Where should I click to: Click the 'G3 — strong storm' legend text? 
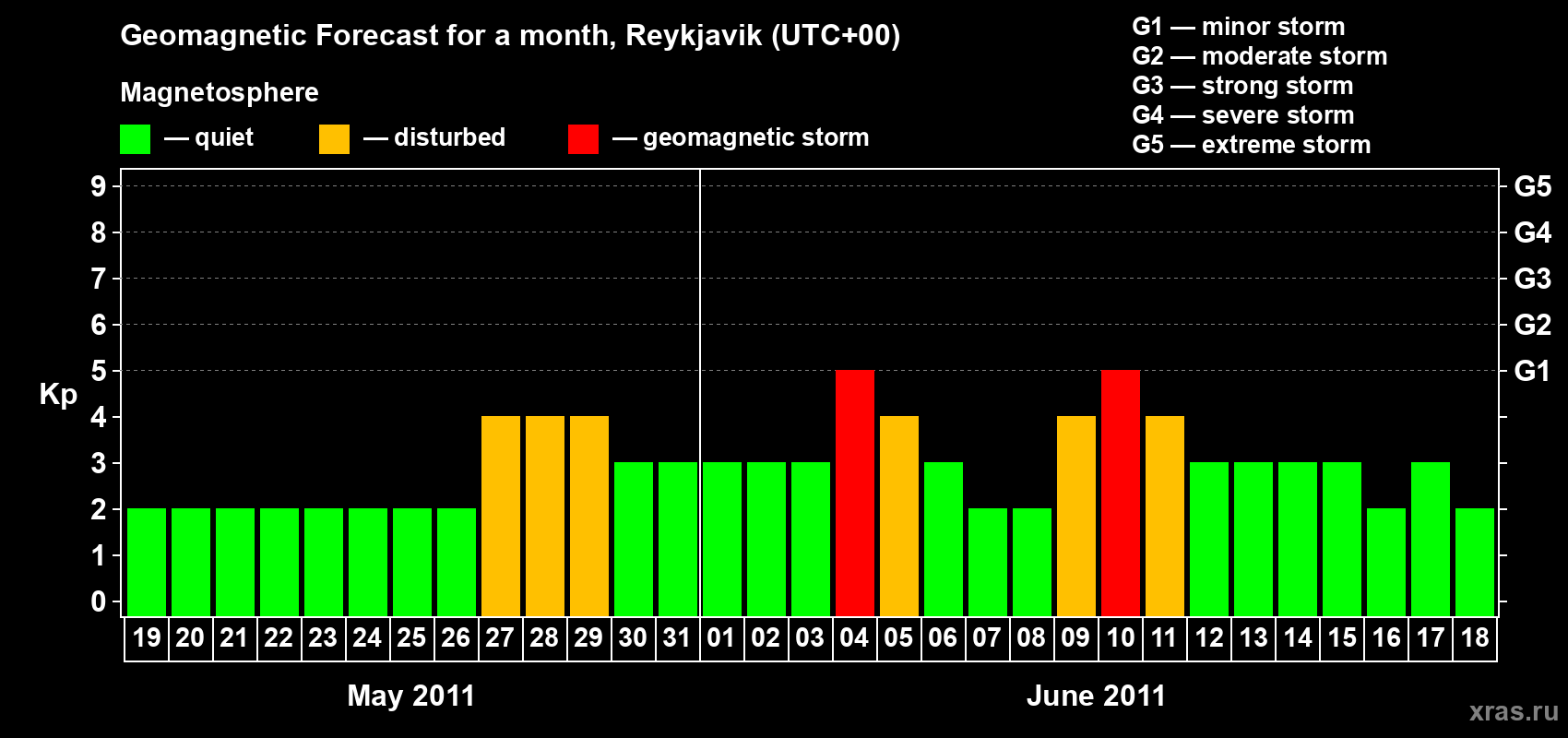click(1242, 86)
